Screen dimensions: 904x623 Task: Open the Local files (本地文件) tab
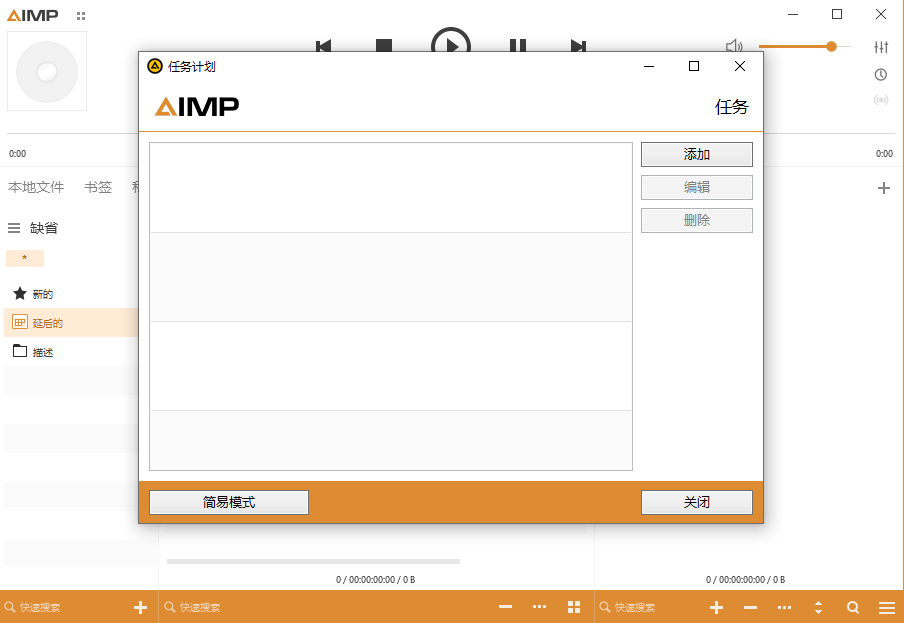tap(36, 187)
